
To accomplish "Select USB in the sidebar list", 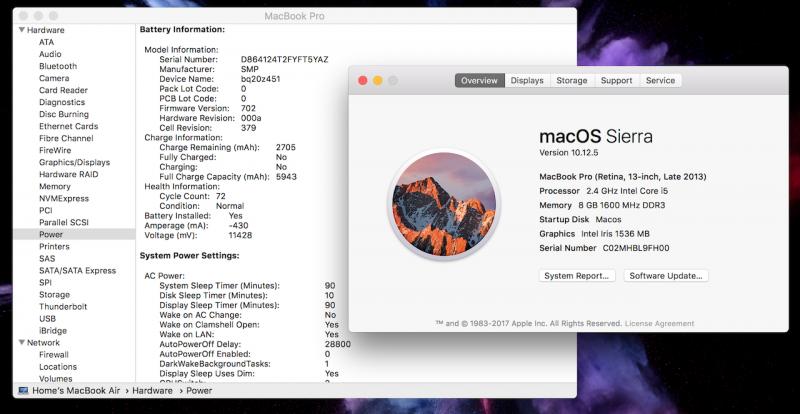I will (47, 318).
